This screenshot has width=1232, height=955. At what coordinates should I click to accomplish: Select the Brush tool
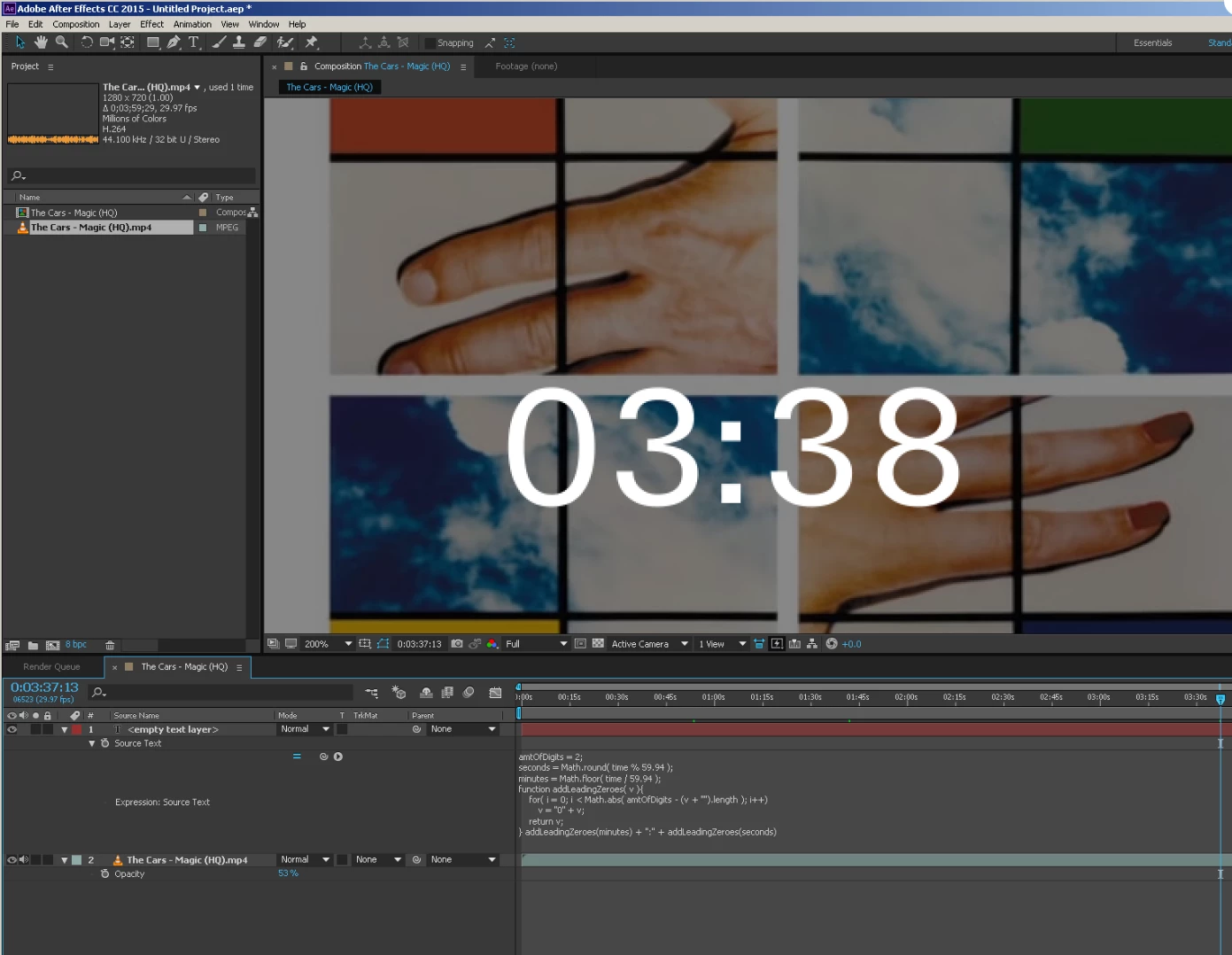(219, 43)
